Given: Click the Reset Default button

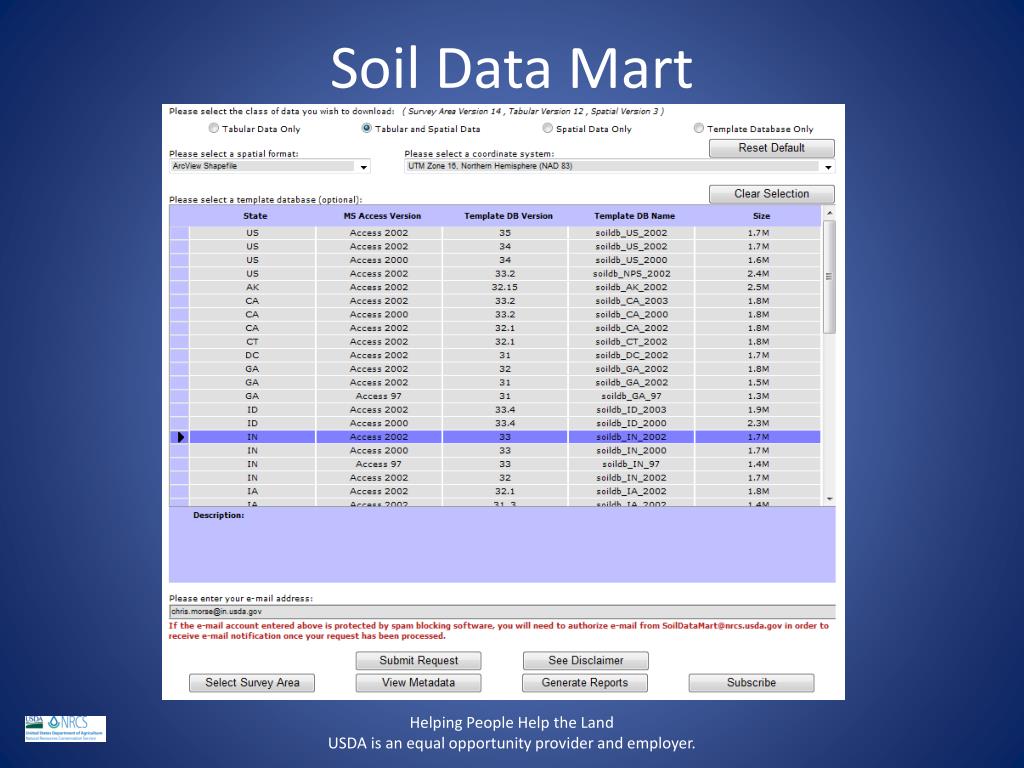Looking at the screenshot, I should [771, 148].
